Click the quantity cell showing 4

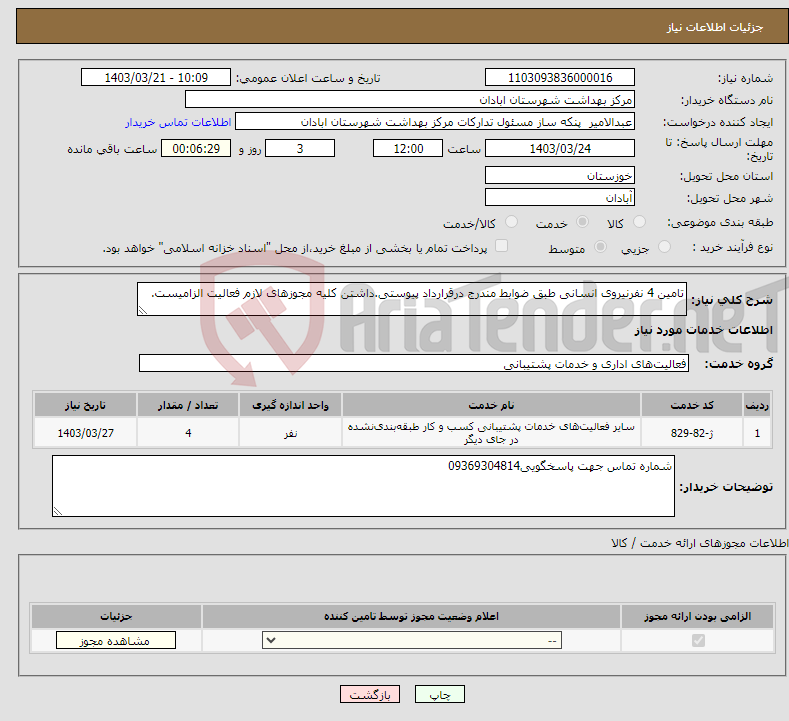(x=188, y=433)
